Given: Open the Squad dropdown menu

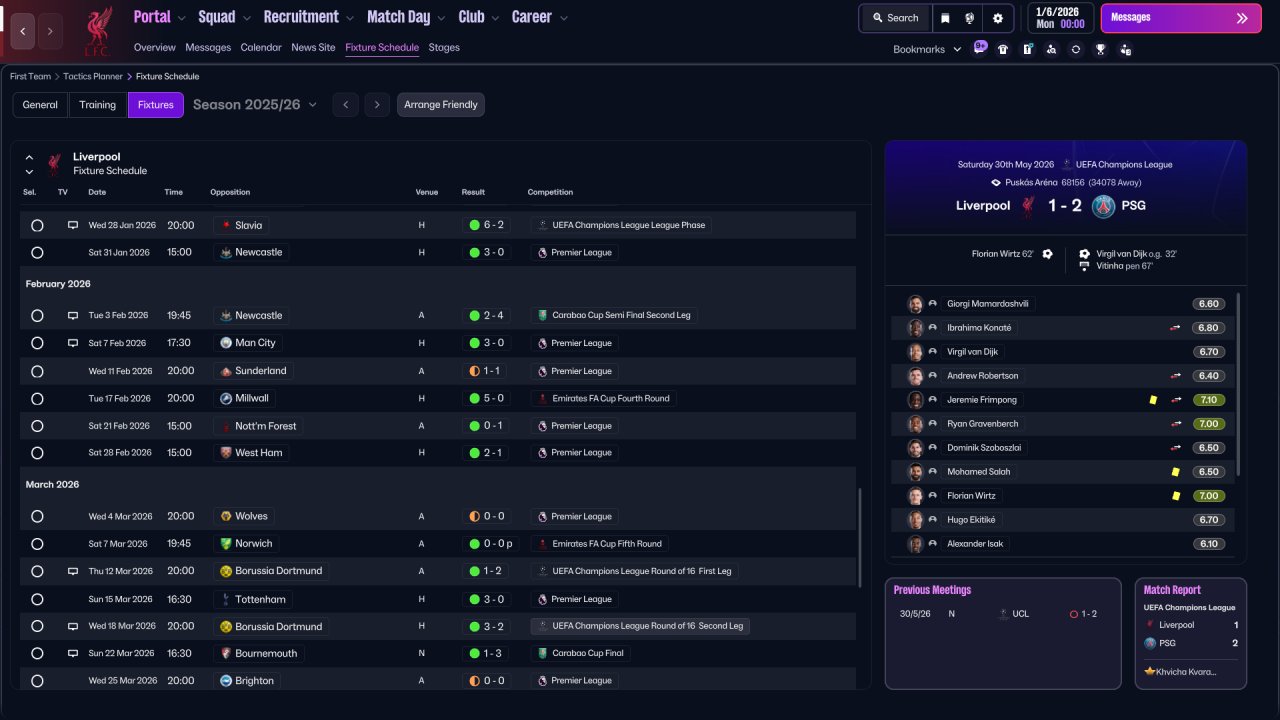Looking at the screenshot, I should click(x=225, y=17).
